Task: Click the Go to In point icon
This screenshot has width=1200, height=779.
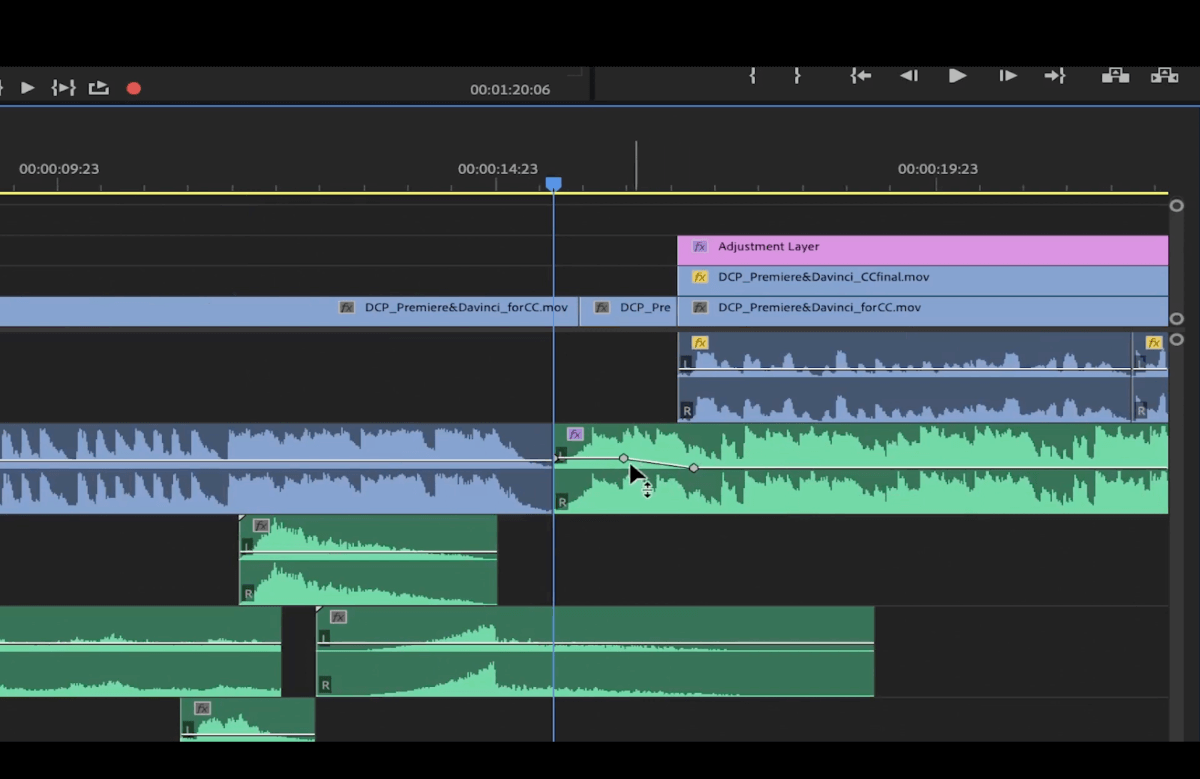Action: [x=861, y=75]
